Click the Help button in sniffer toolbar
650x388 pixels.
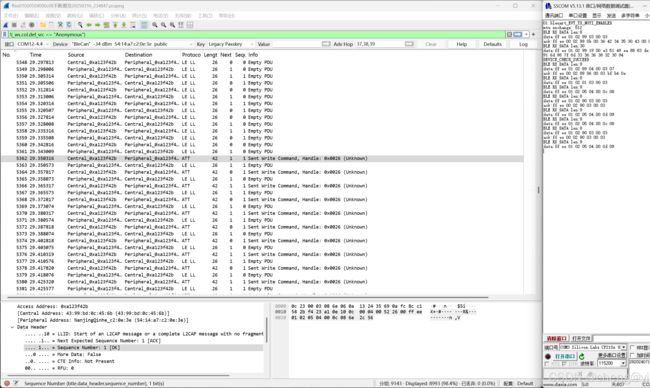click(461, 44)
